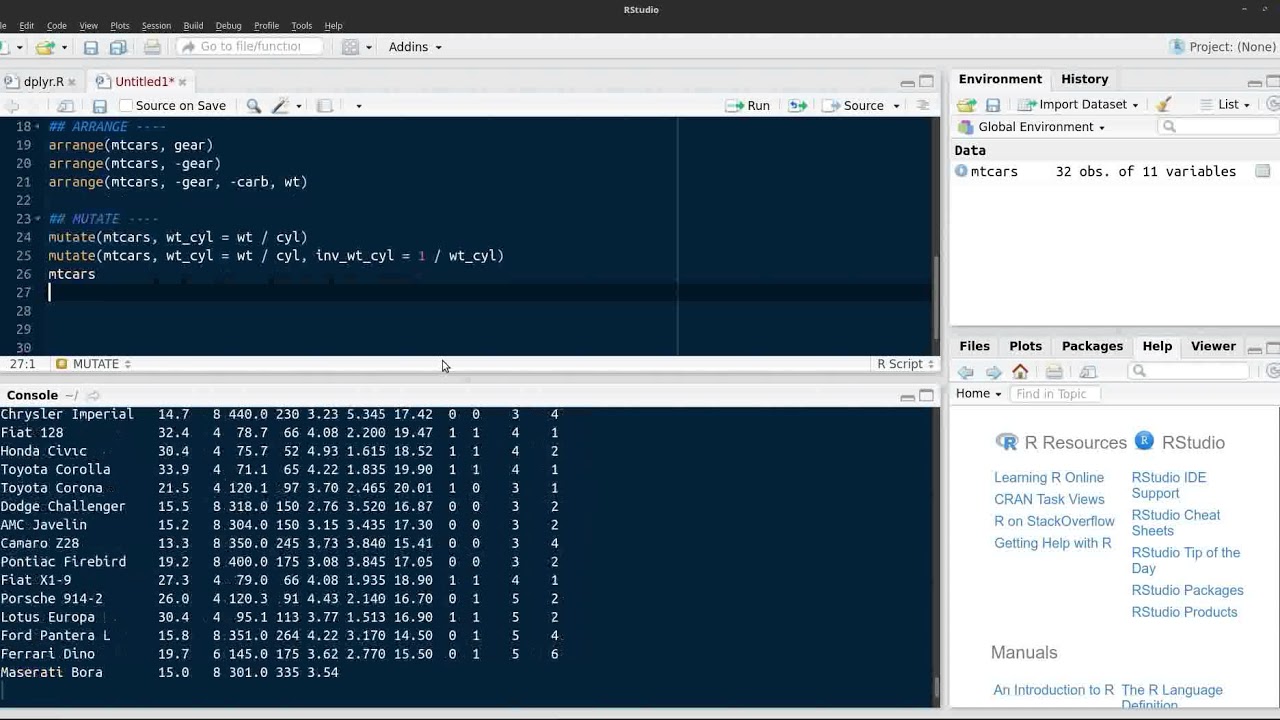Switch to the Packages tab
Viewport: 1280px width, 720px height.
[1092, 346]
